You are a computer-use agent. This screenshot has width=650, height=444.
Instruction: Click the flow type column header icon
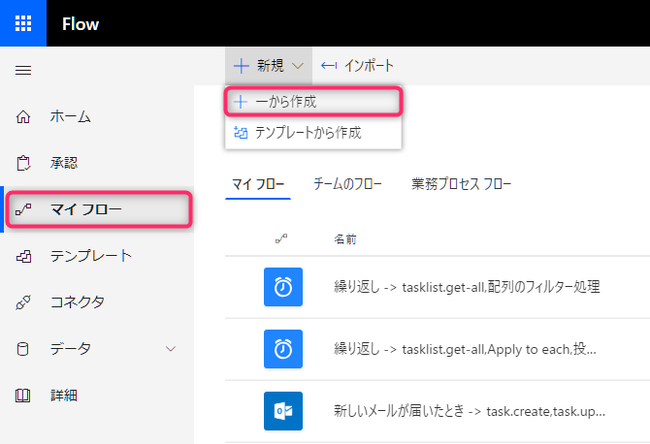[x=281, y=239]
